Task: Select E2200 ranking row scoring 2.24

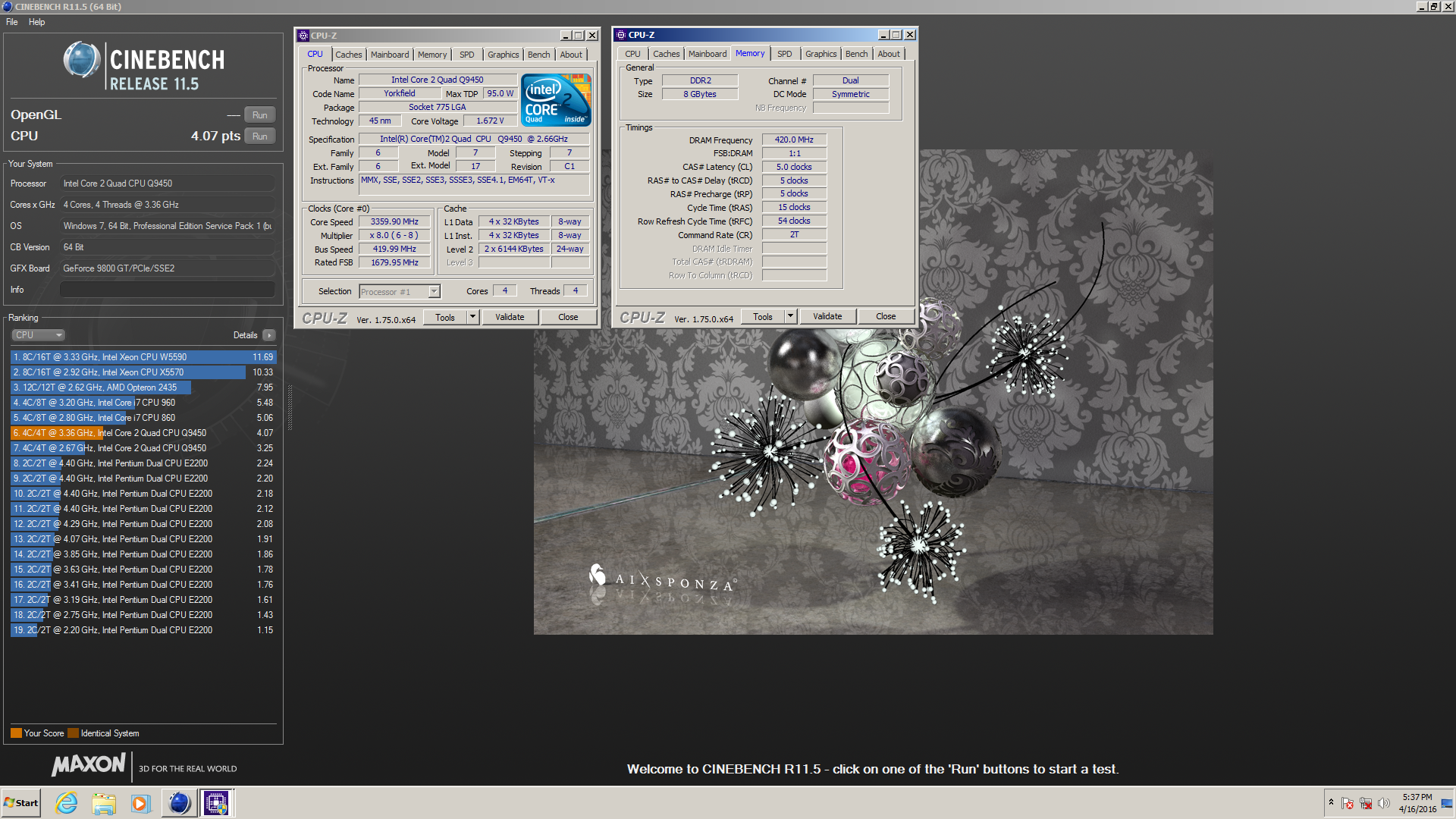Action: click(143, 463)
